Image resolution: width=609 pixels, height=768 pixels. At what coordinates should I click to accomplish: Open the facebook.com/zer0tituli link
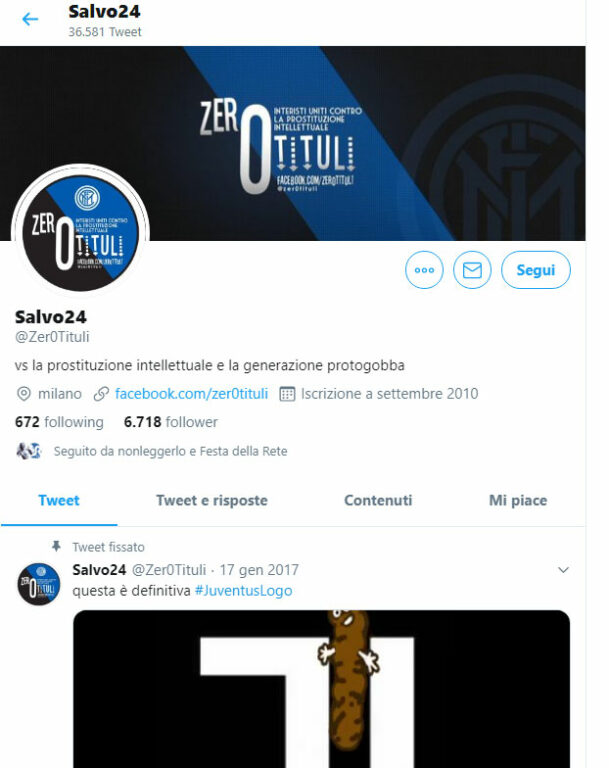[192, 394]
